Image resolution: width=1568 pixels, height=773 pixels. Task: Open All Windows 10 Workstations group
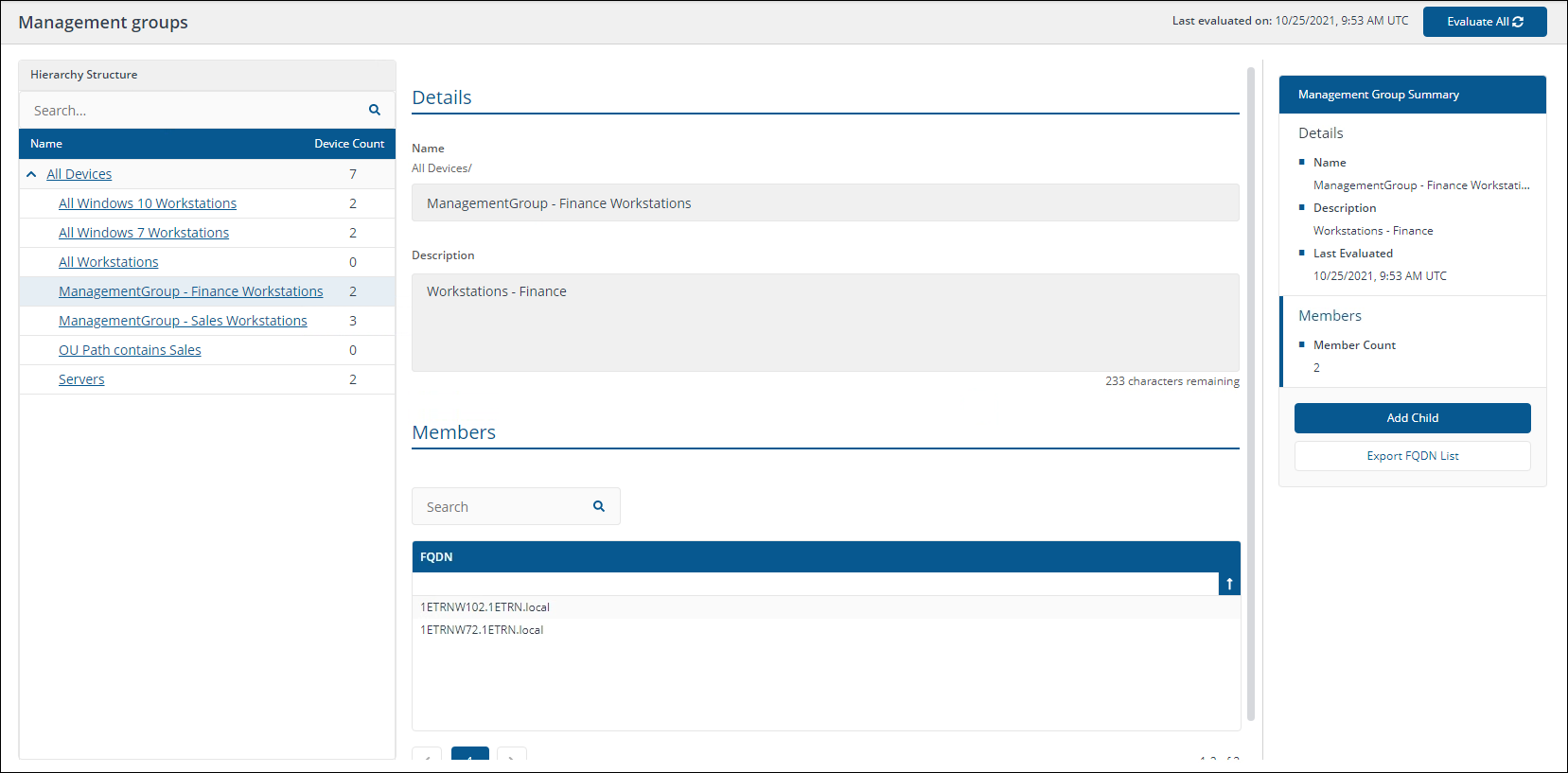(x=148, y=203)
